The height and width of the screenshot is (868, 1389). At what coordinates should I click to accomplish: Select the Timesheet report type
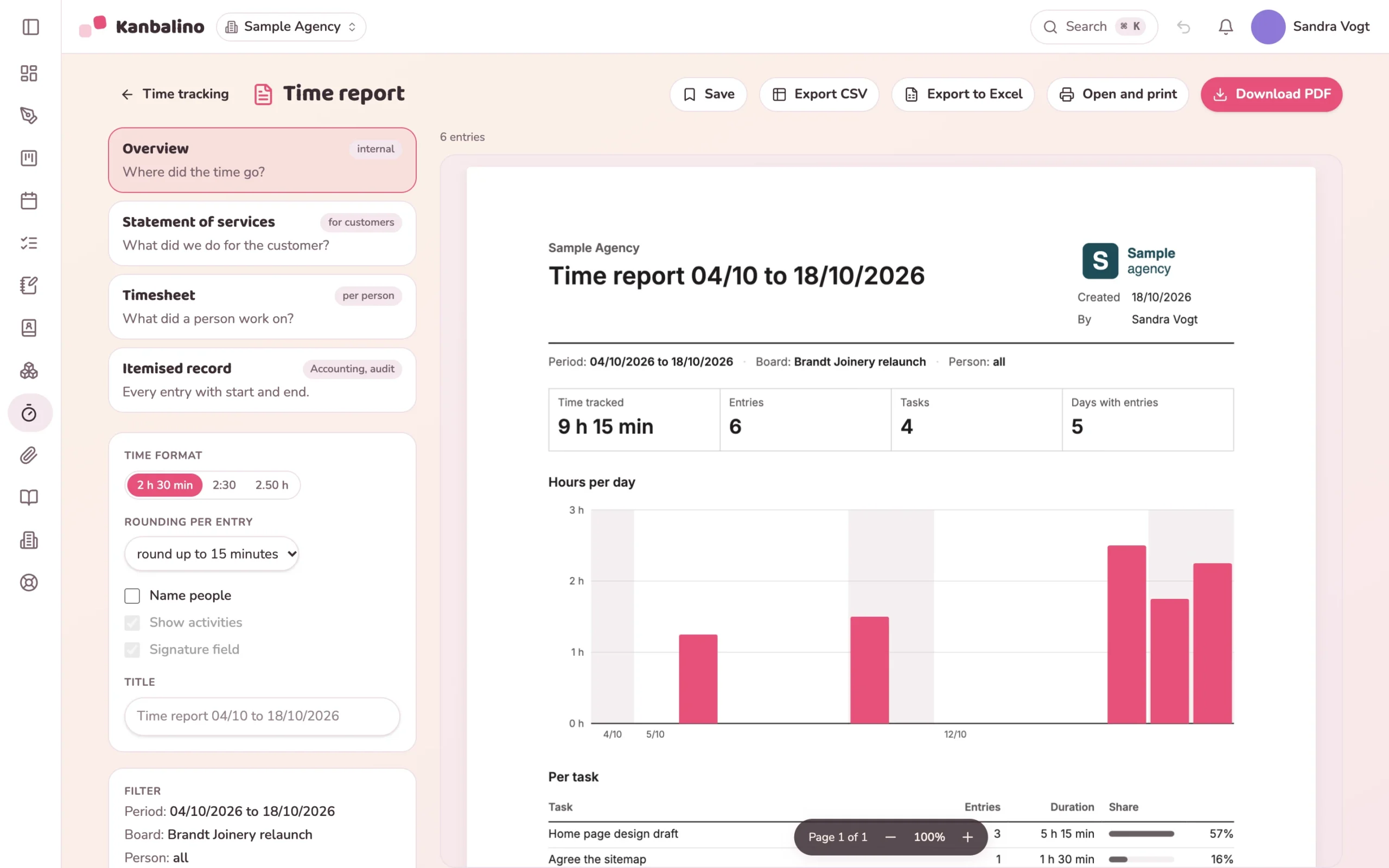point(262,307)
